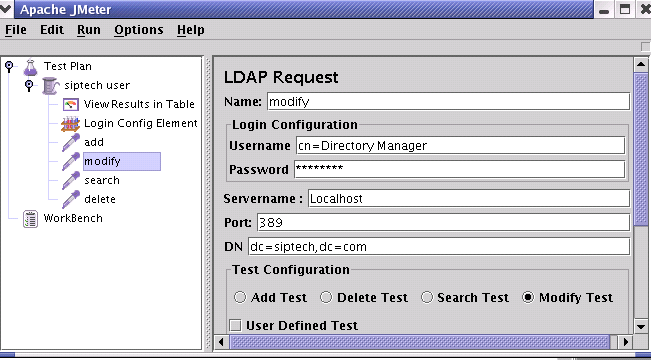This screenshot has width=651, height=360.
Task: Open the File menu
Action: (16, 30)
